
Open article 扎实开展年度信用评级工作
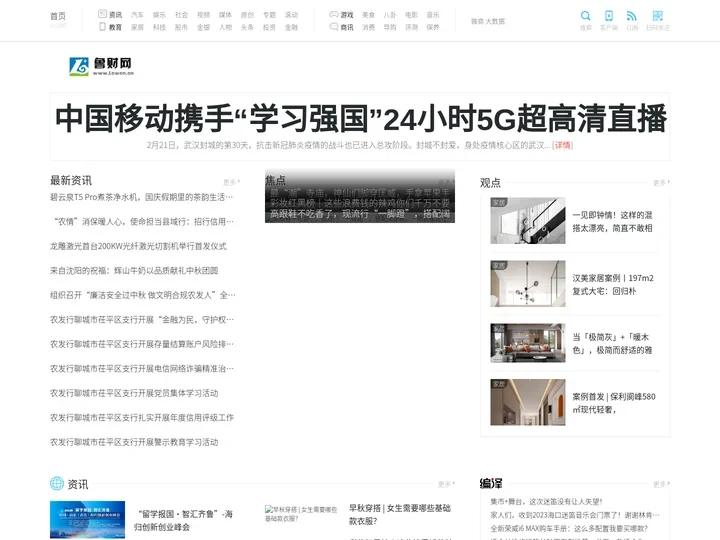coord(142,417)
